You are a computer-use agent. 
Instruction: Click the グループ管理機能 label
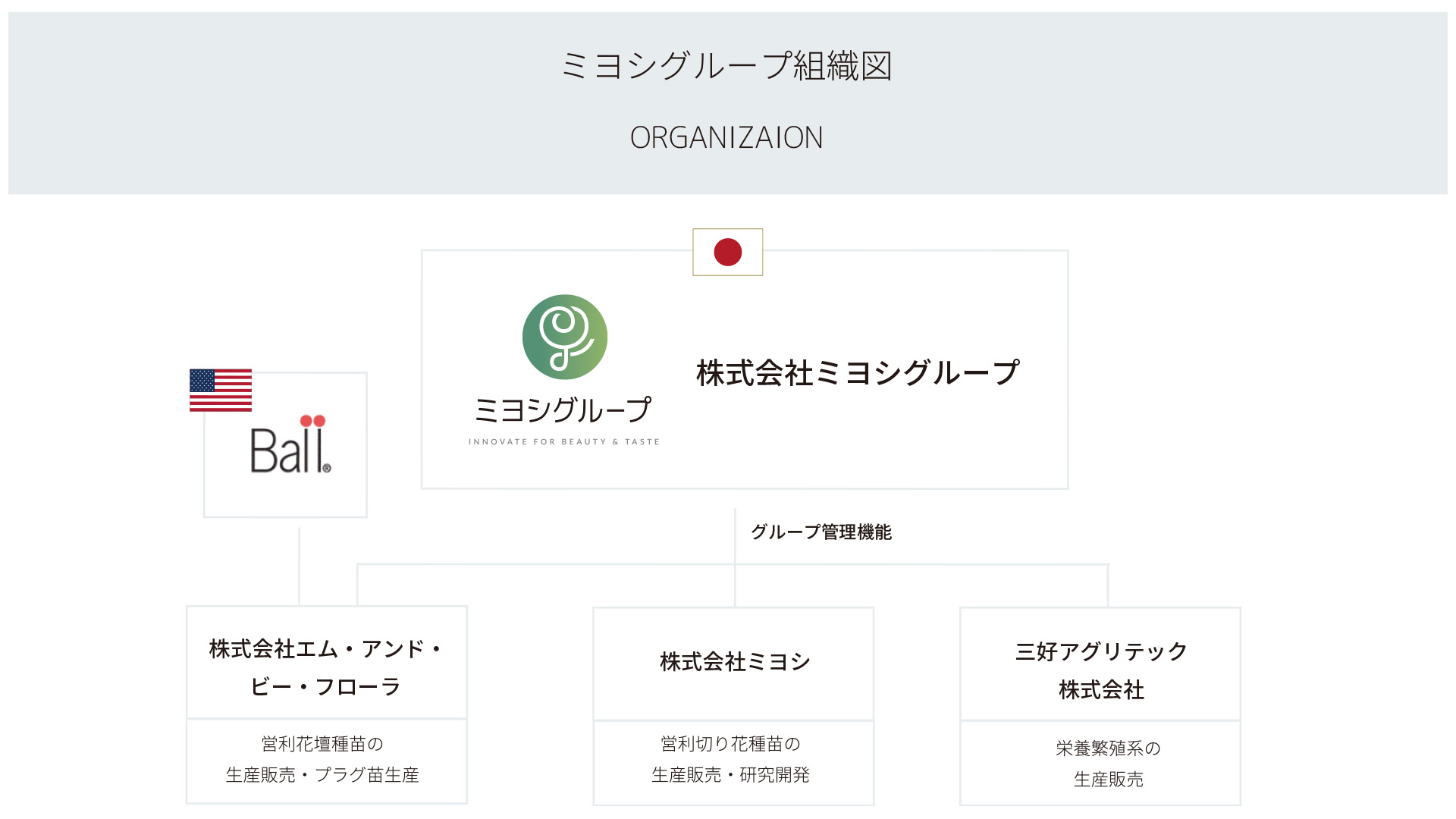821,532
